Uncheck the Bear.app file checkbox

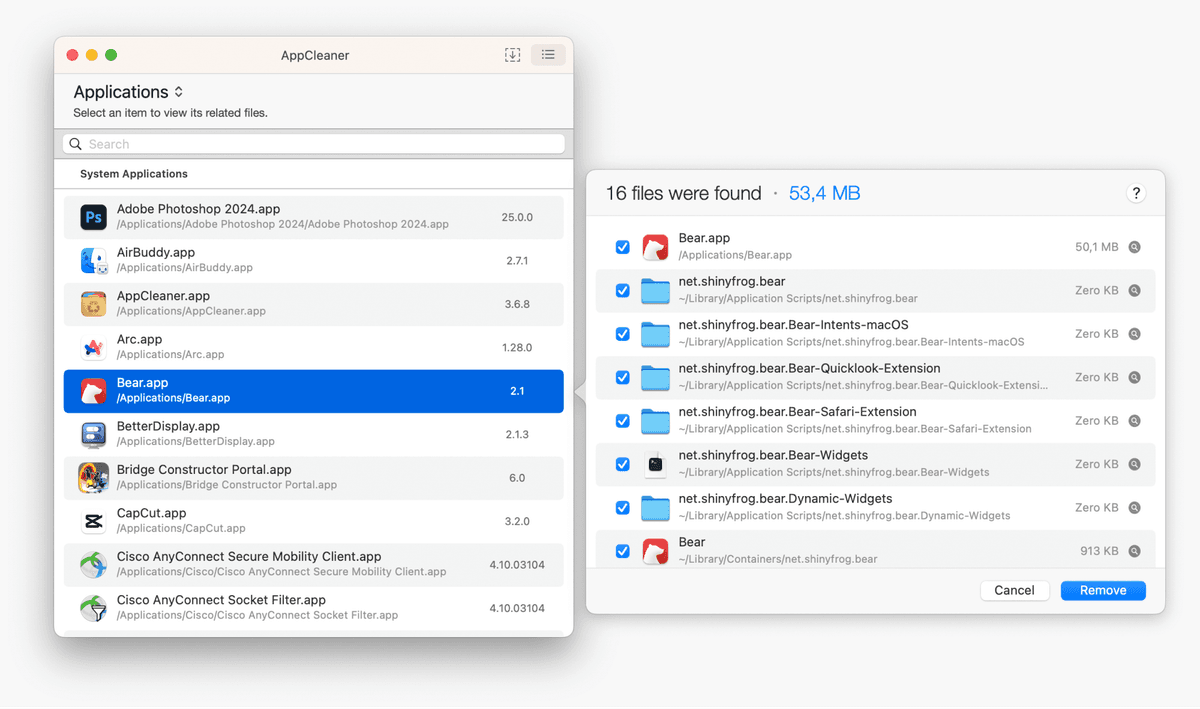pyautogui.click(x=623, y=247)
